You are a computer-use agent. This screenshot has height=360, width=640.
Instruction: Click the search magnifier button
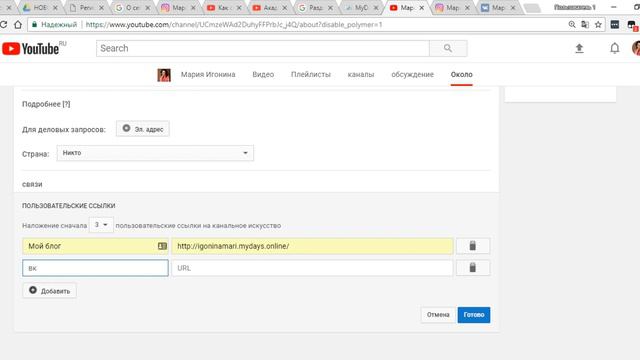(x=448, y=48)
